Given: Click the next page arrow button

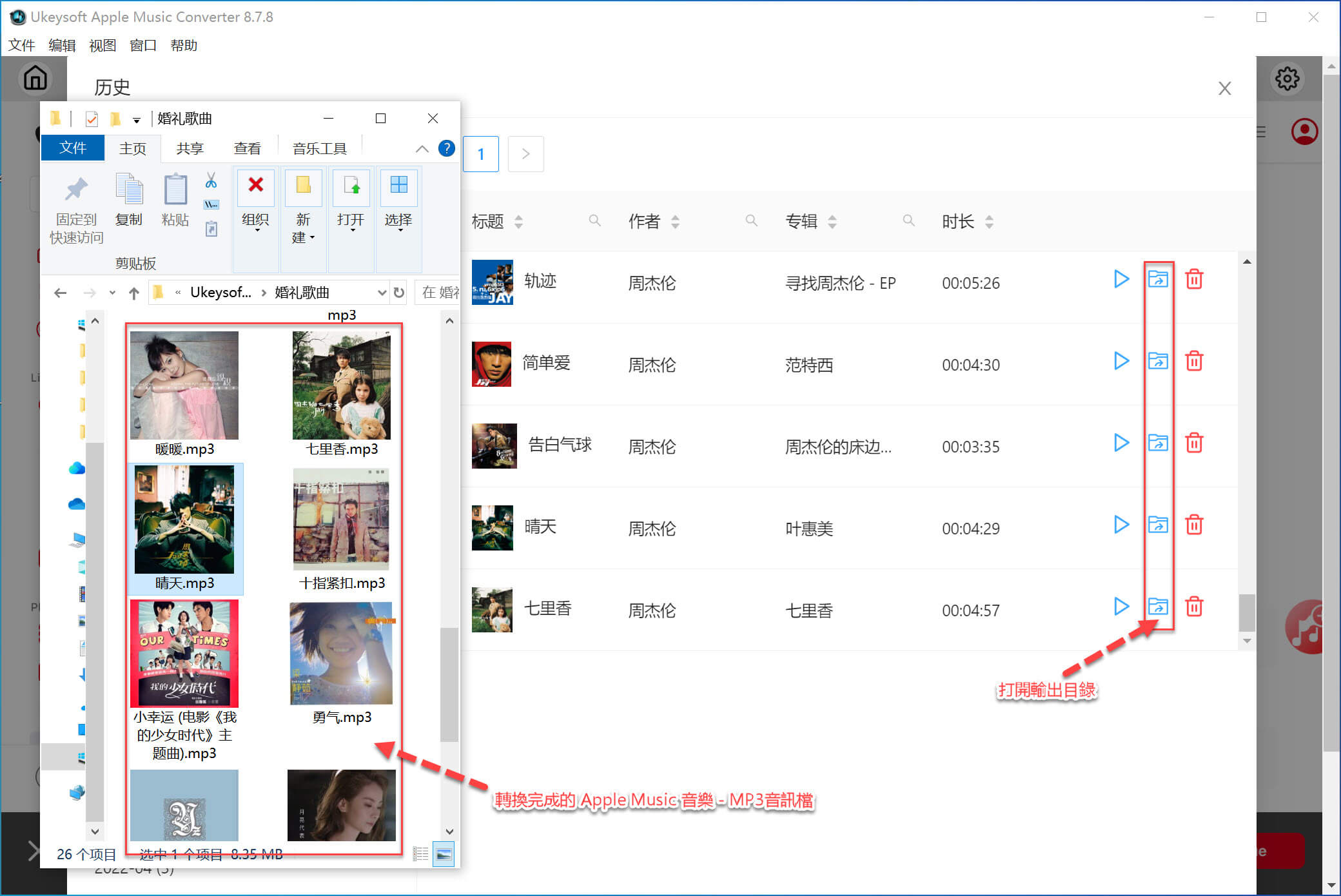Looking at the screenshot, I should (525, 153).
